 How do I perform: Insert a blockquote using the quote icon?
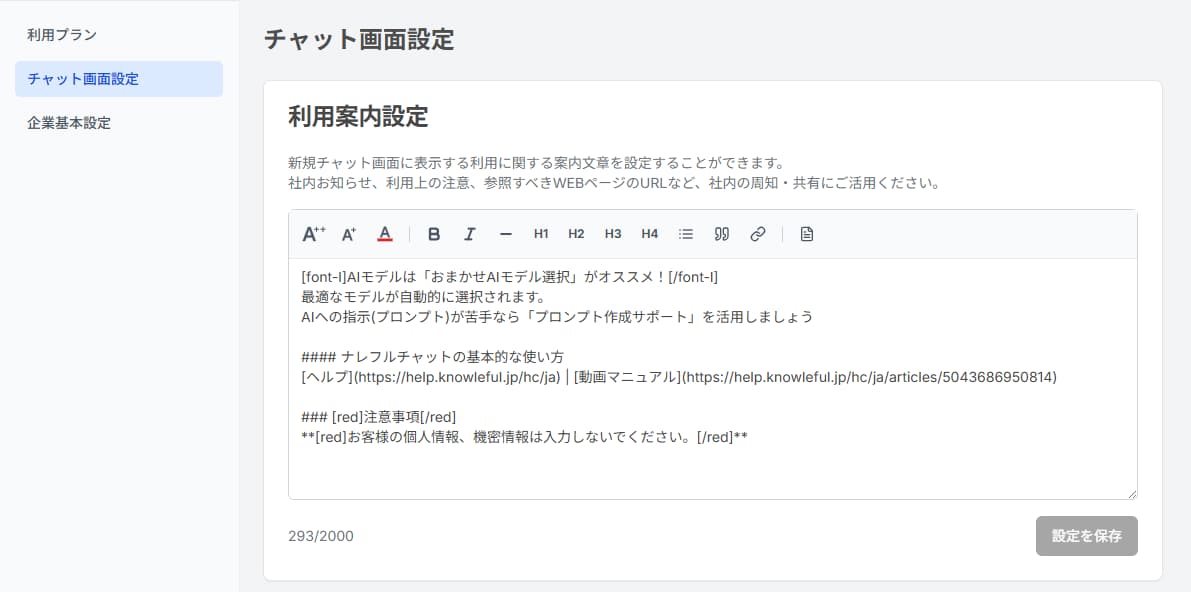pyautogui.click(x=721, y=233)
